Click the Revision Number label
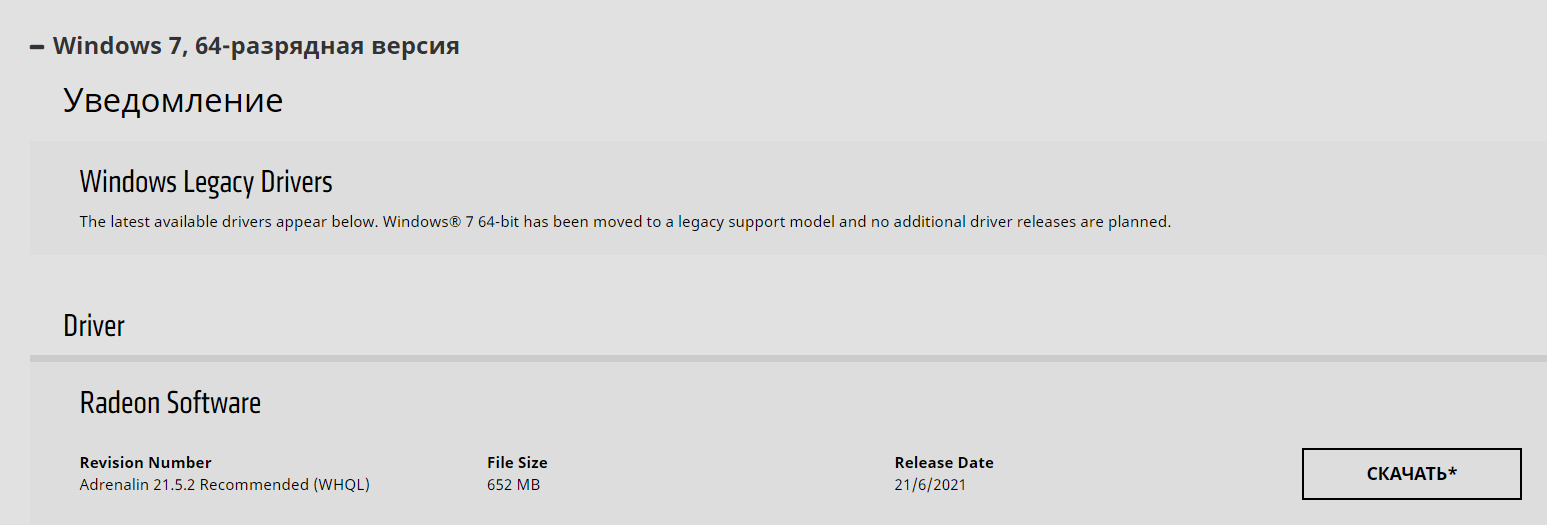 coord(145,463)
